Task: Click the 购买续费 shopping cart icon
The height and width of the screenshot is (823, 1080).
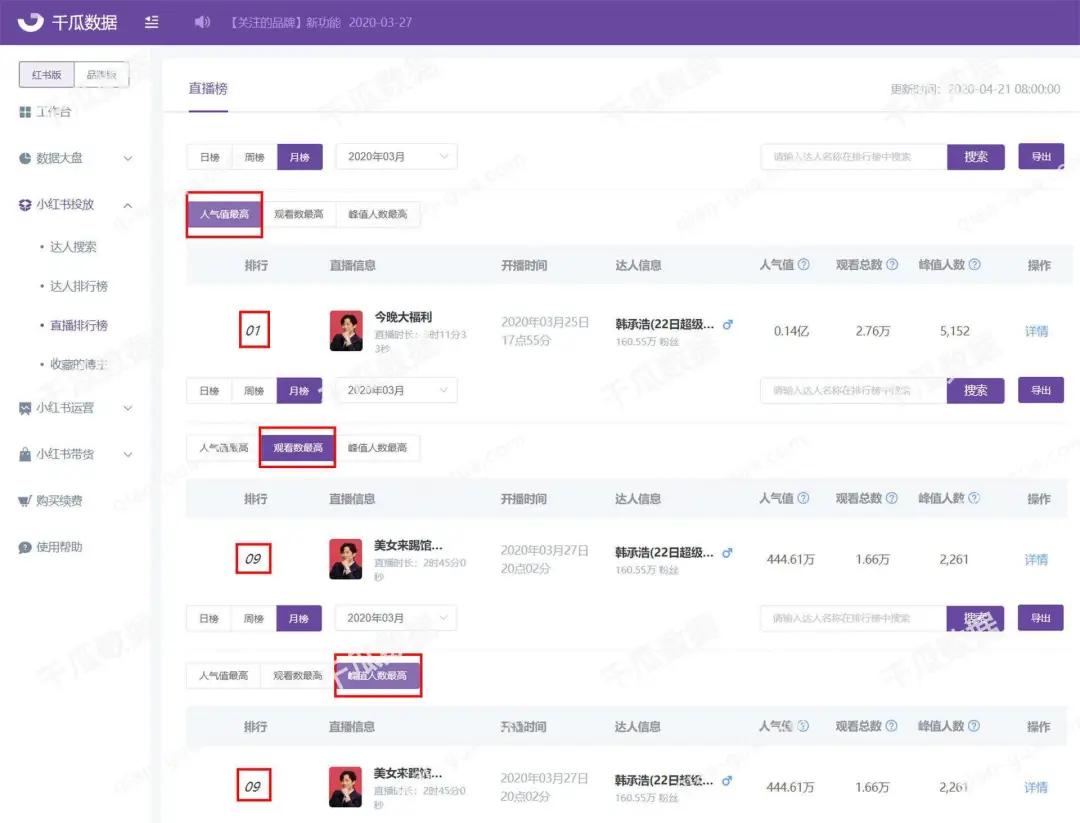Action: [x=25, y=501]
